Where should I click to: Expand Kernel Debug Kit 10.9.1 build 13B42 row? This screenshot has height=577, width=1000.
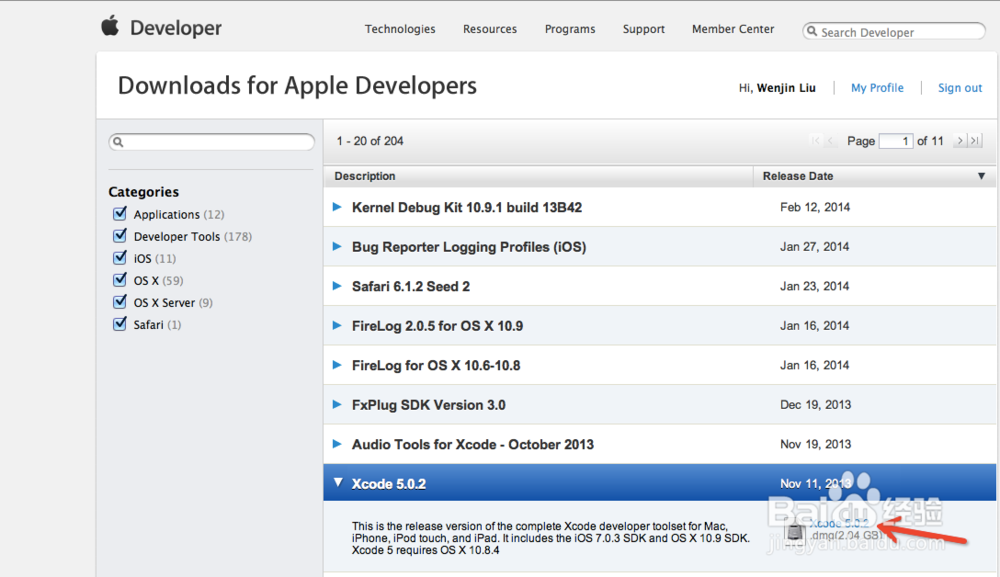click(337, 207)
